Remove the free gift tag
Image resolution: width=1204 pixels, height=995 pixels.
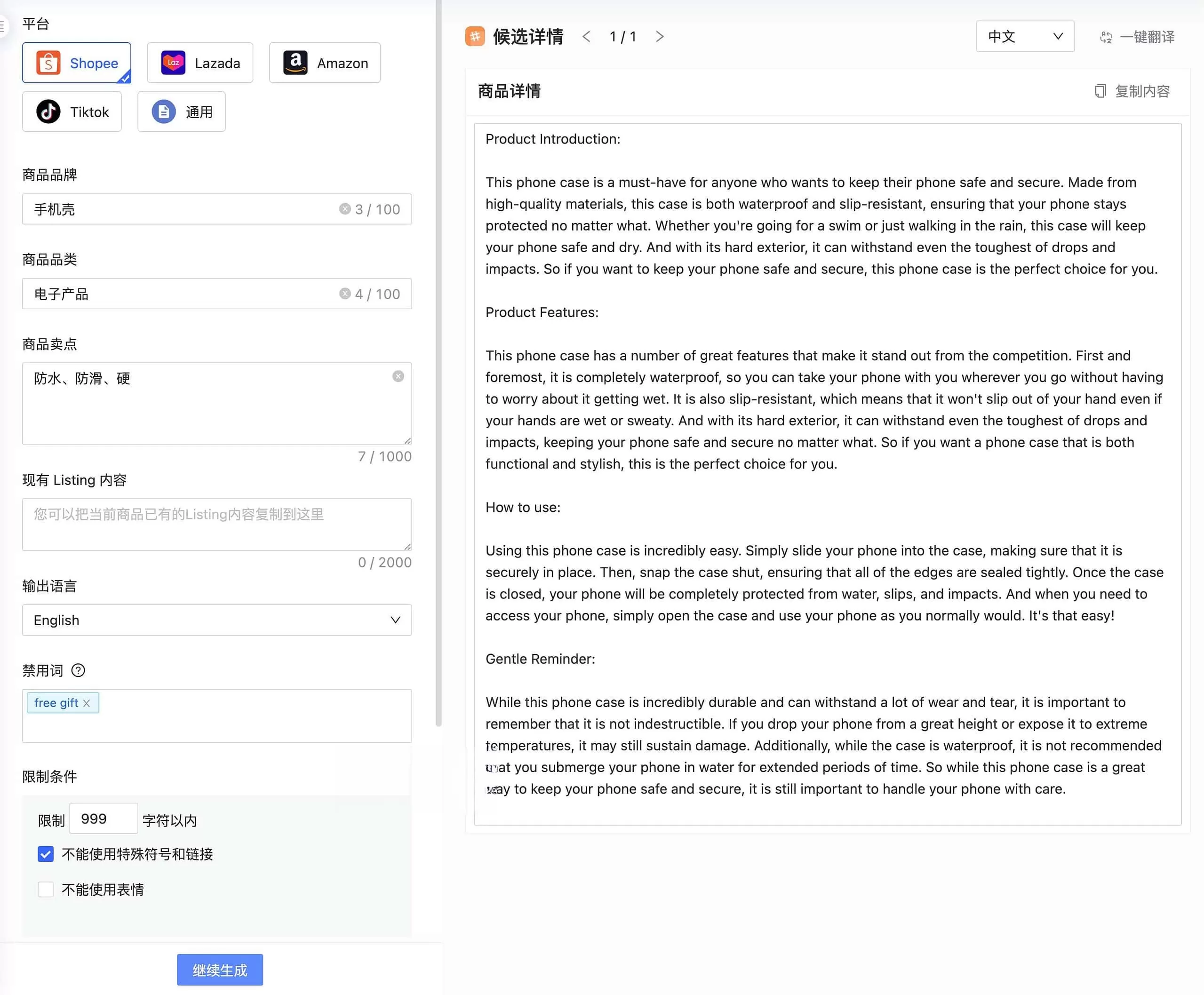tap(87, 703)
